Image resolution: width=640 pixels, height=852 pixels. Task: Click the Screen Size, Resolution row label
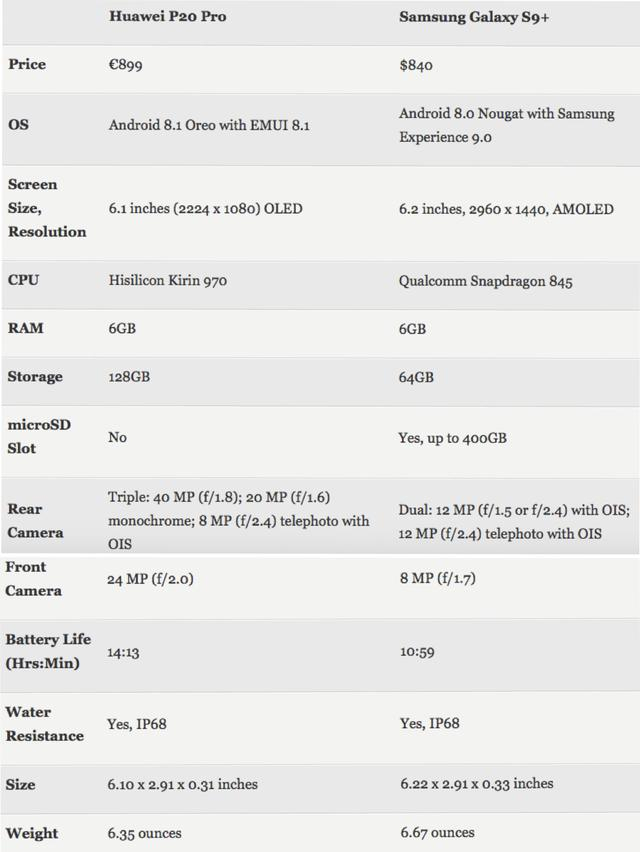(x=46, y=208)
